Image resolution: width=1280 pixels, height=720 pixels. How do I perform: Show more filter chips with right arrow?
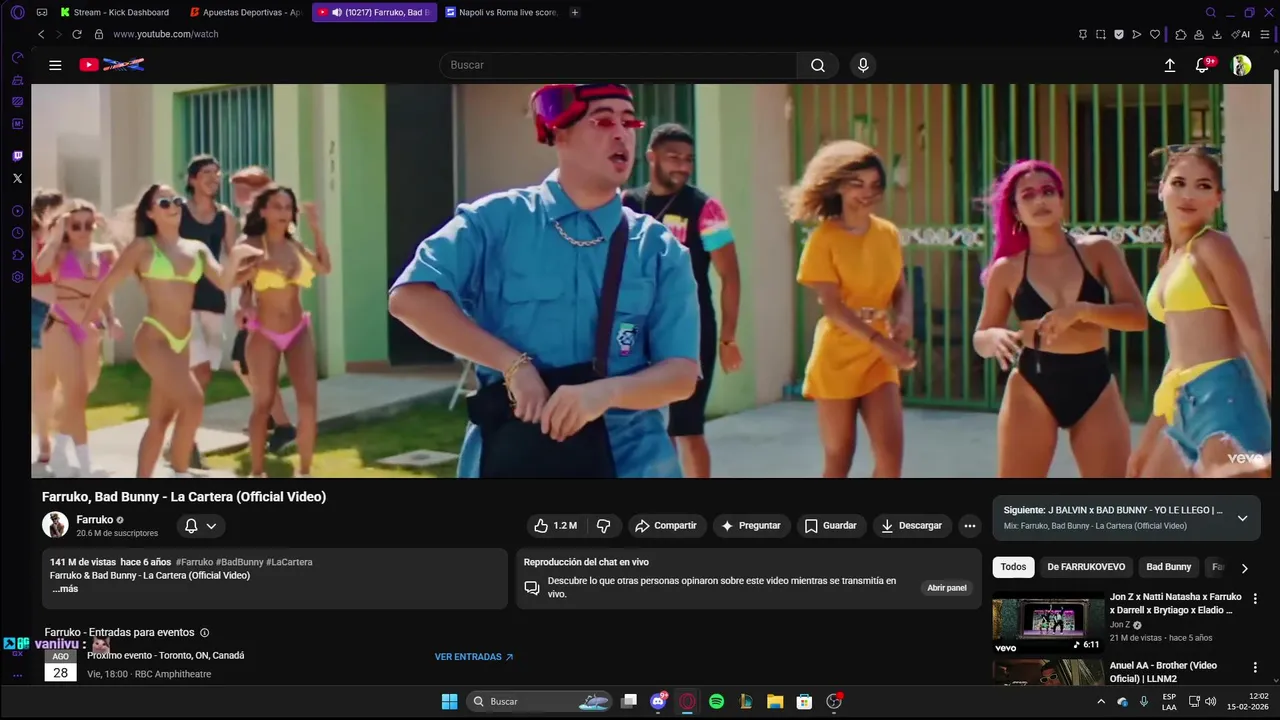(x=1244, y=568)
